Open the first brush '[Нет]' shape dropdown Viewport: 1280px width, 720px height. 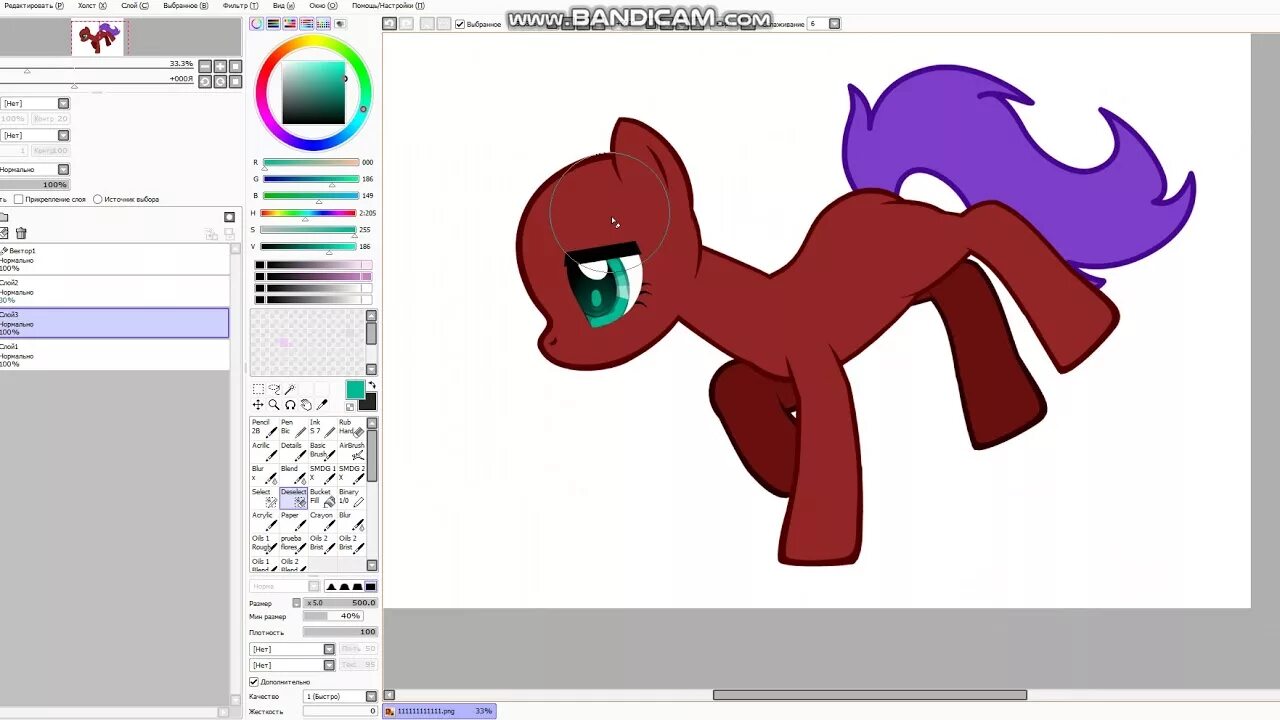(329, 649)
